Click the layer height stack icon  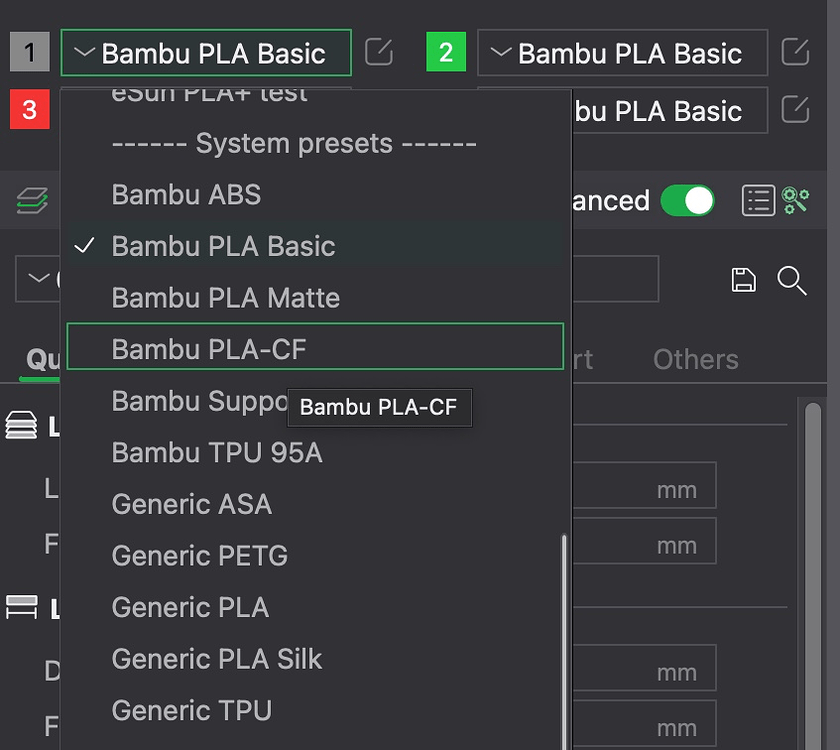[21, 425]
